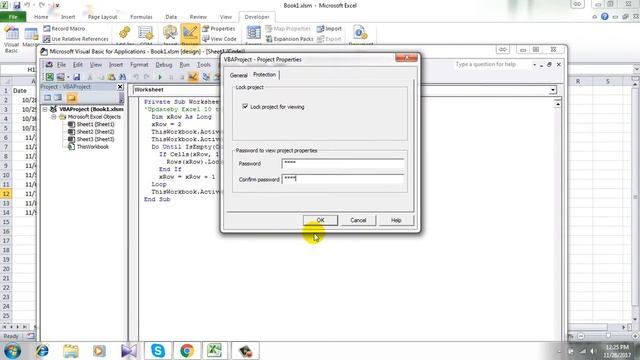Open the Insert object dropdown arrow in VBA toolbar
This screenshot has width=640, height=360.
coord(68,77)
